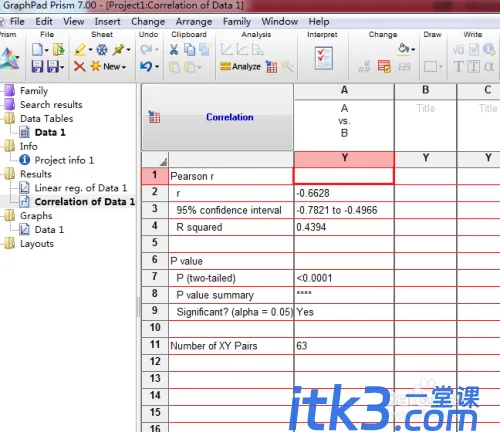Open the Window menu
The image size is (500, 432).
pos(279,22)
